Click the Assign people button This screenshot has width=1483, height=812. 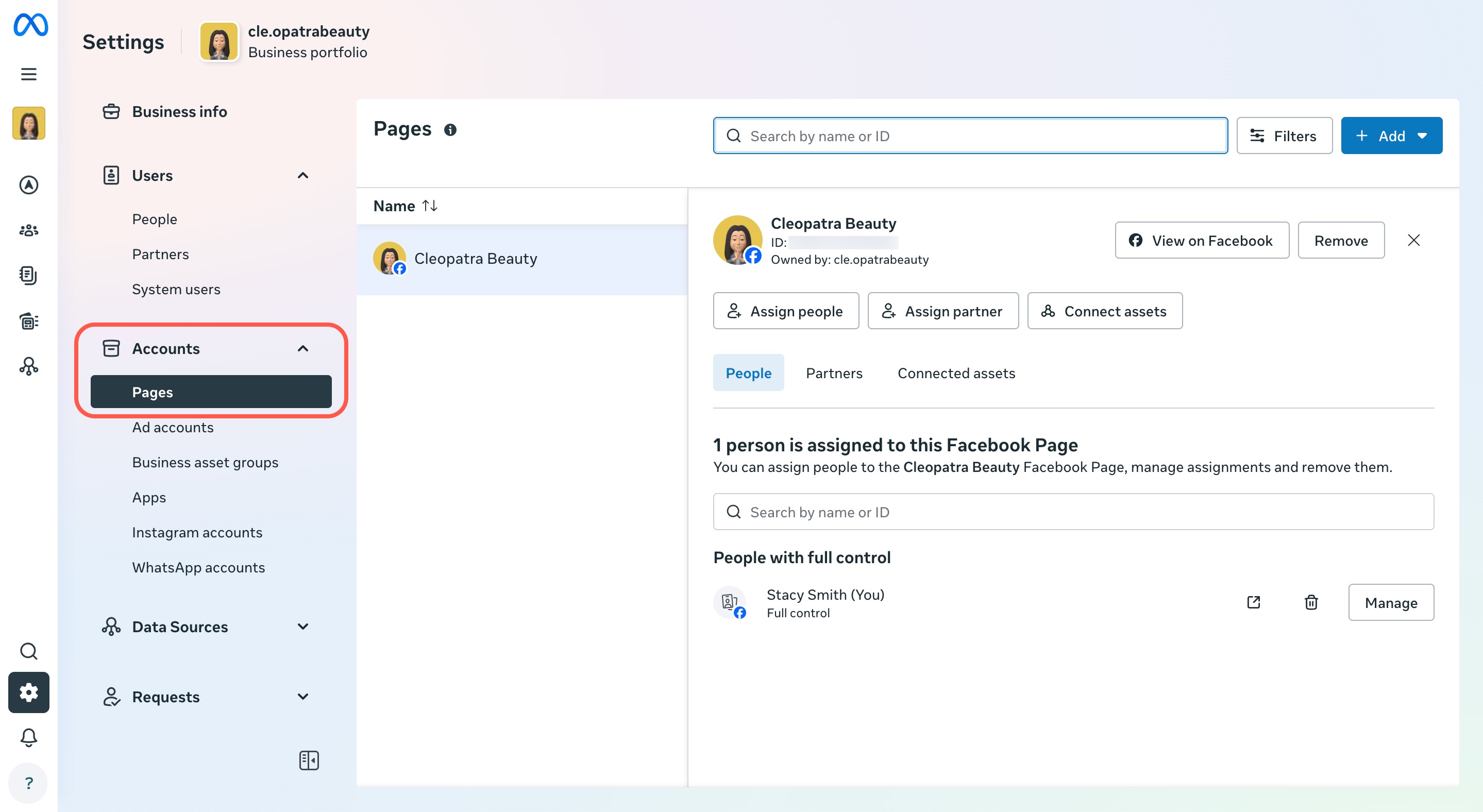pos(785,311)
